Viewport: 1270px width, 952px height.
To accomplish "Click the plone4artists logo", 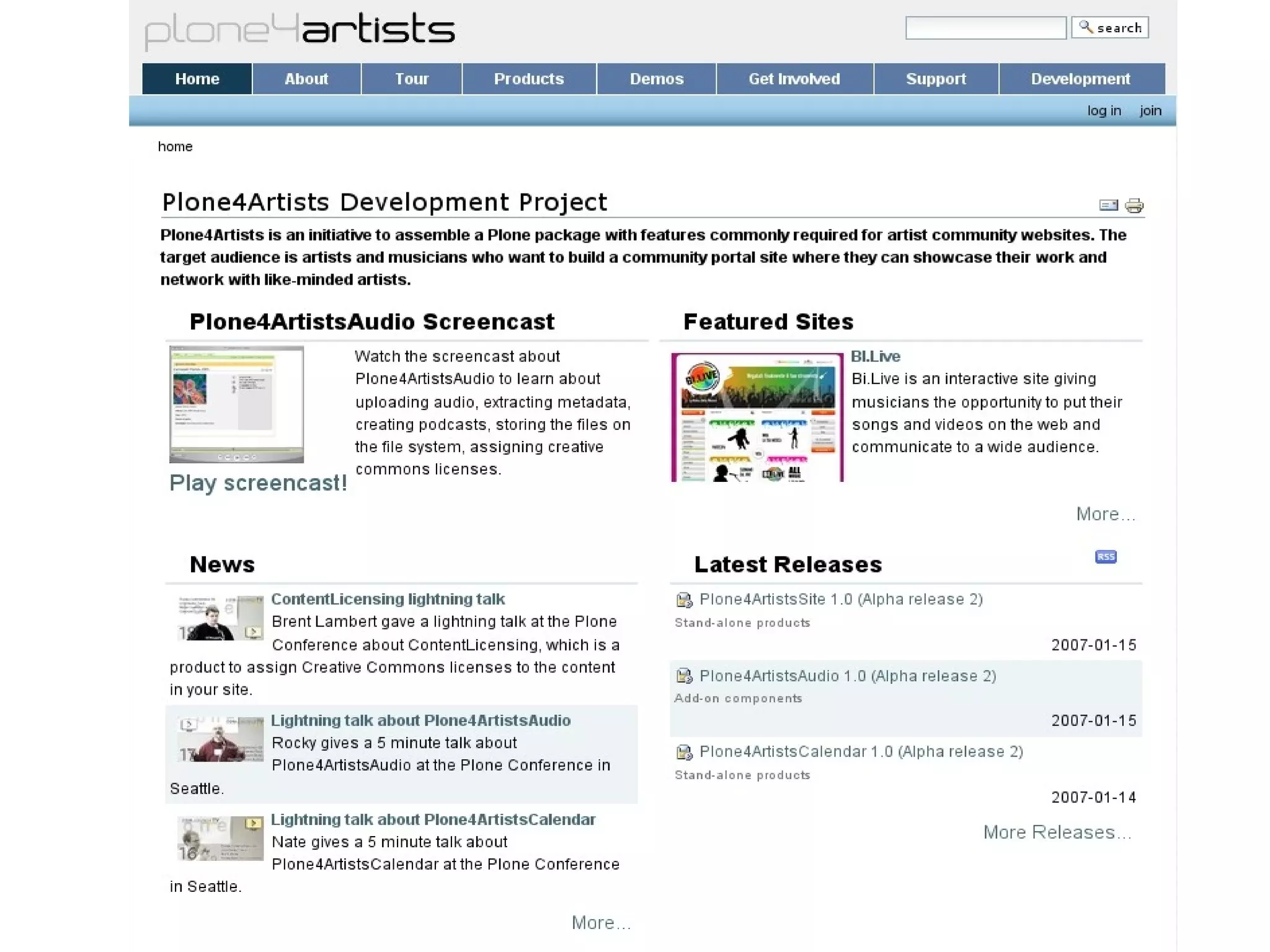I will (x=300, y=30).
